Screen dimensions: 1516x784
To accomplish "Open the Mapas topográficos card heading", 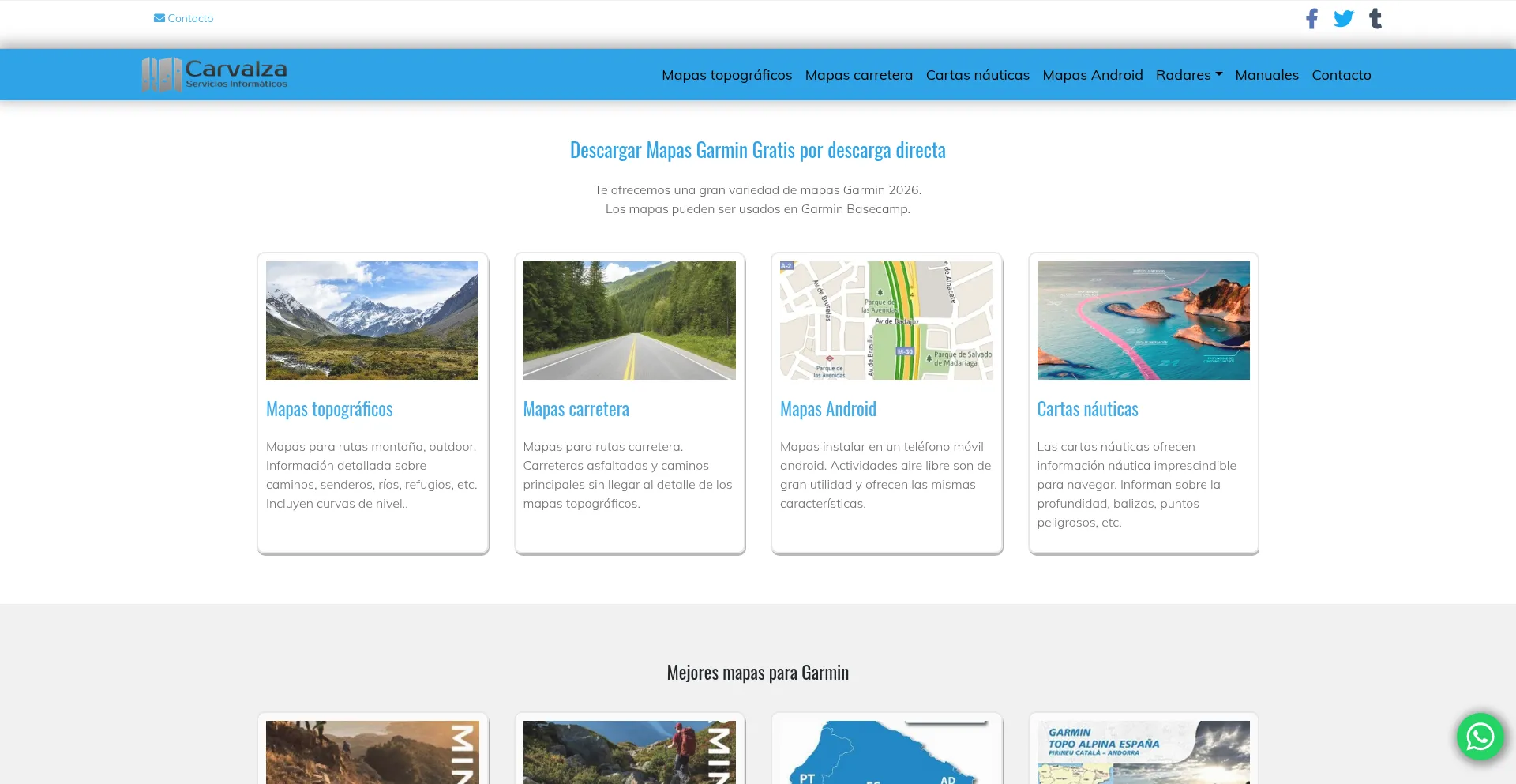I will [x=329, y=409].
